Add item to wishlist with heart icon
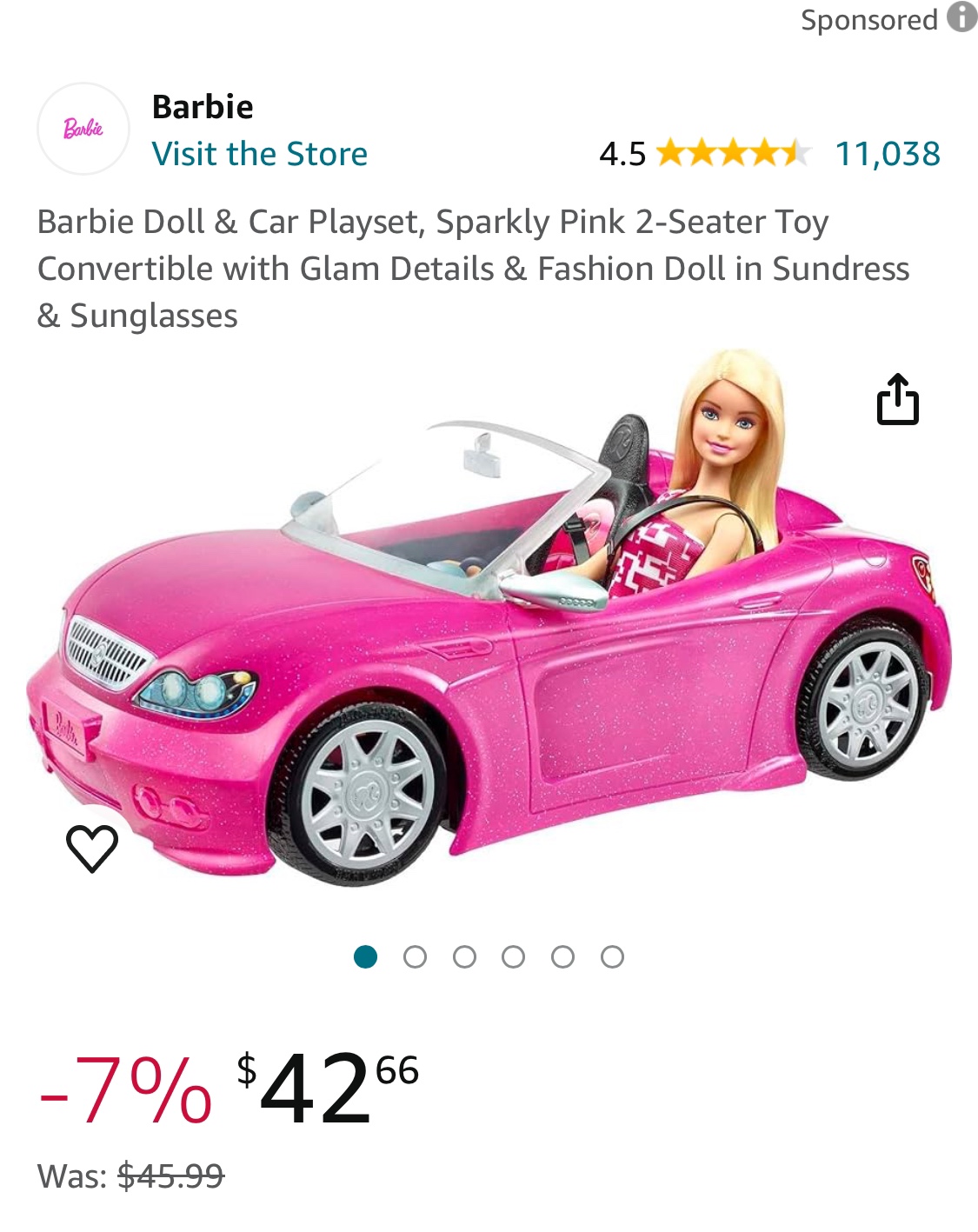Image resolution: width=978 pixels, height=1232 pixels. pyautogui.click(x=92, y=849)
